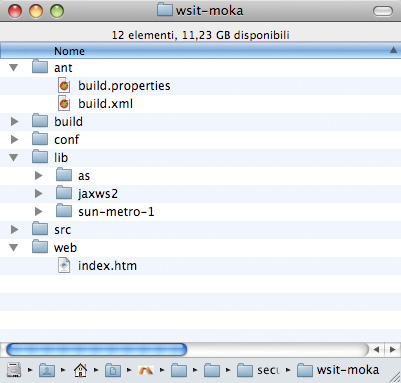The image size is (401, 383).
Task: Select the 'src' folder name
Action: point(62,230)
